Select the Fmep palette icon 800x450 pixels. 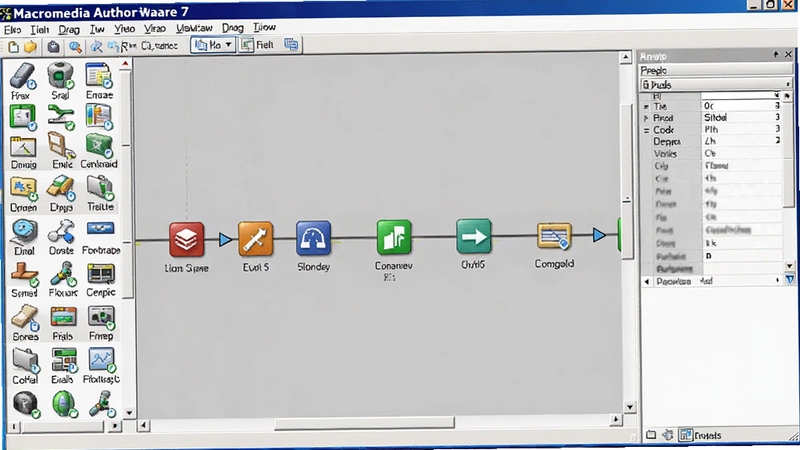point(101,317)
